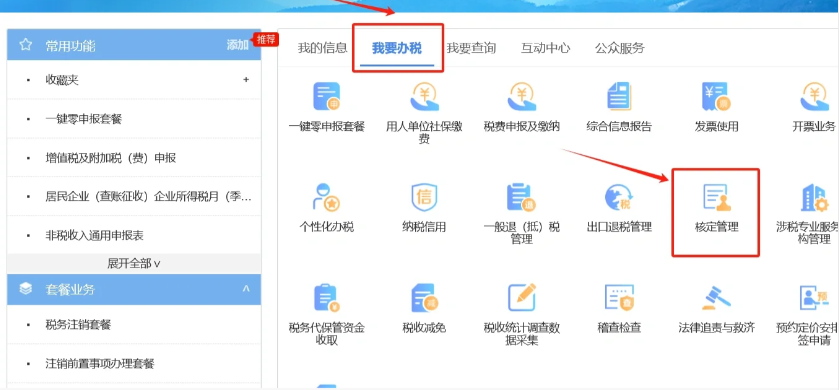The height and width of the screenshot is (390, 839).
Task: Open 纳税信用 icon
Action: 424,197
